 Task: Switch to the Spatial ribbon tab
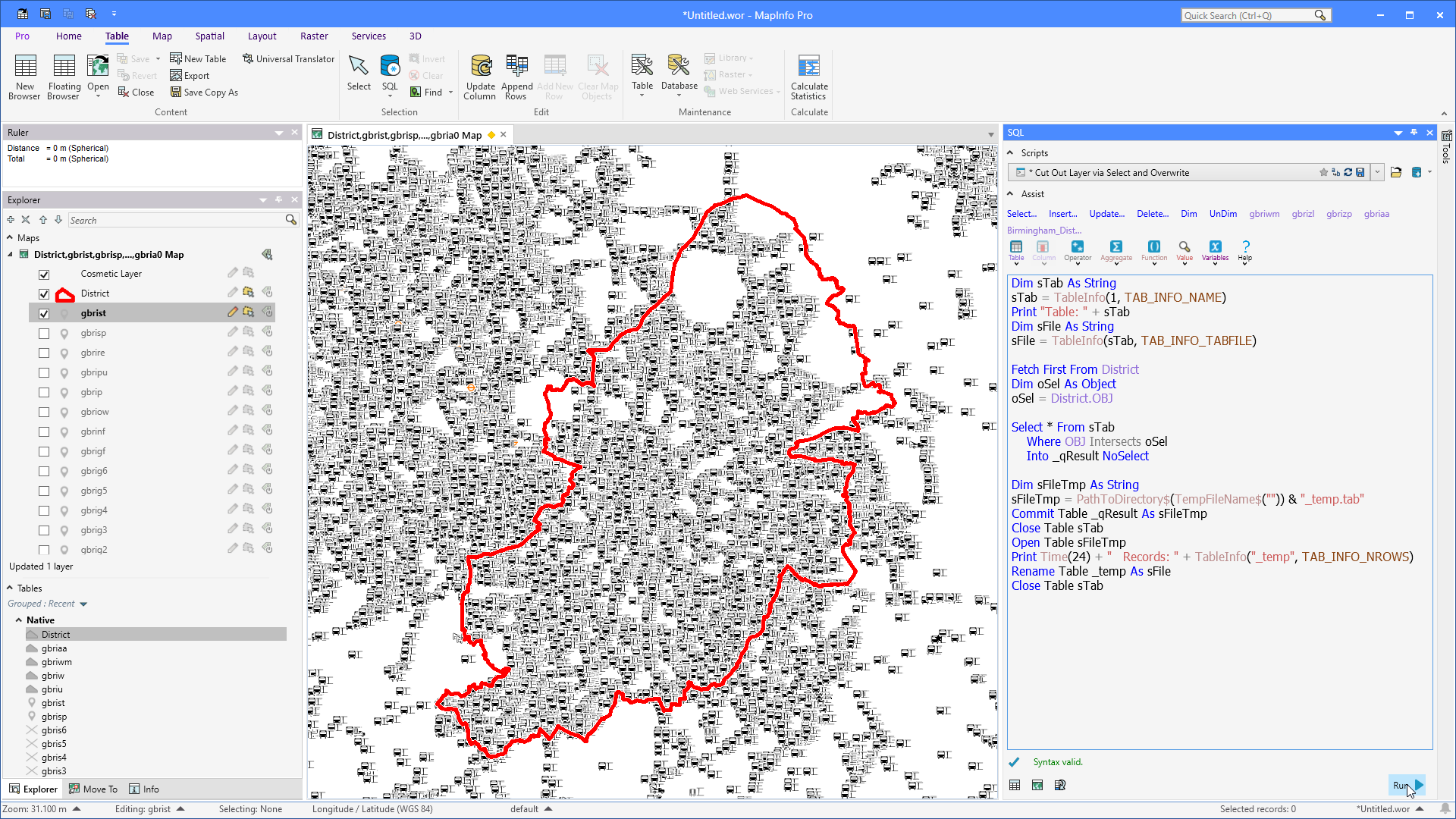[x=209, y=36]
